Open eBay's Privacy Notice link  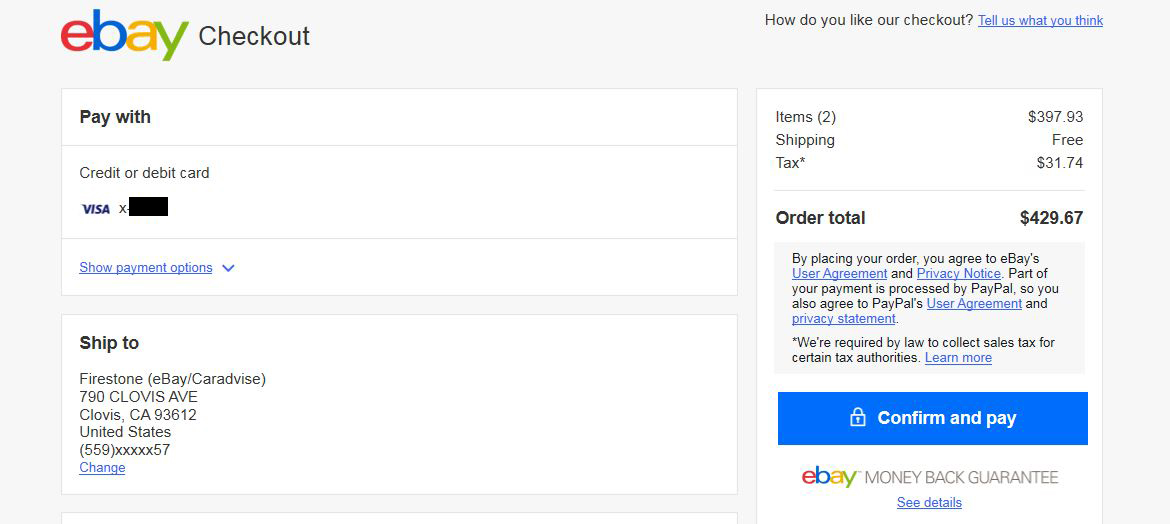(x=958, y=273)
